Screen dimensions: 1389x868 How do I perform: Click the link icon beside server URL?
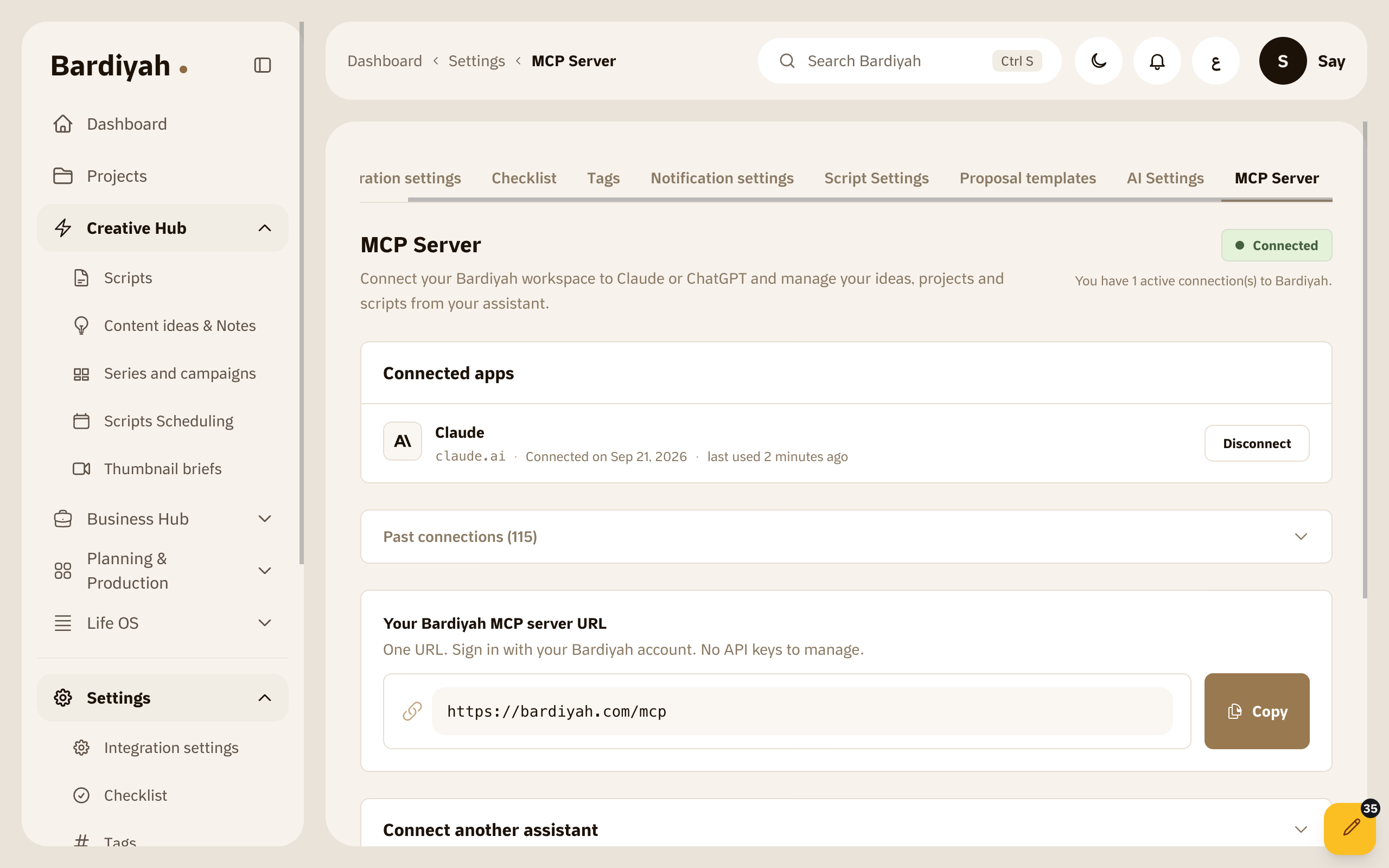(x=412, y=711)
